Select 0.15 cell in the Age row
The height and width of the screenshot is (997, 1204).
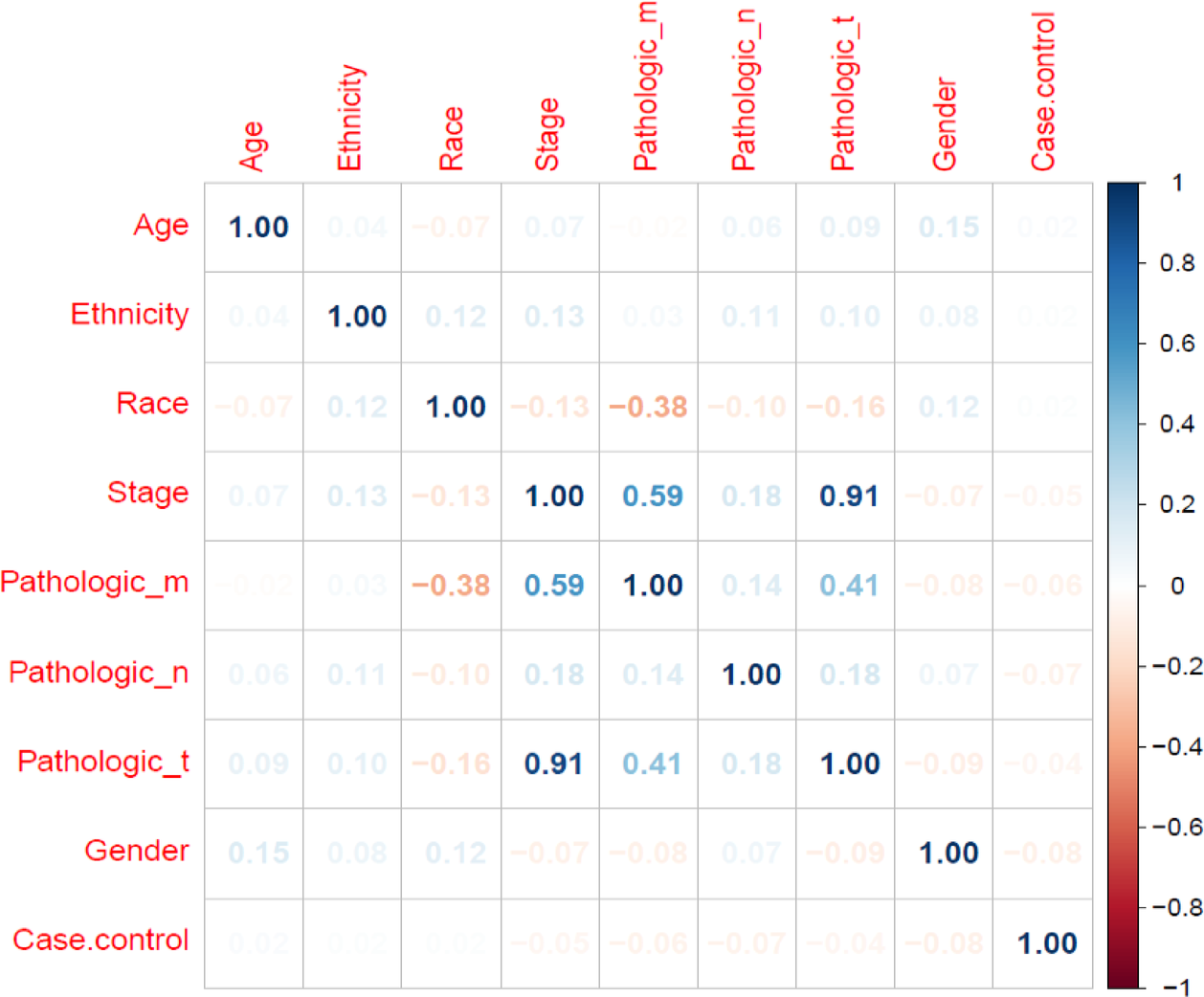(x=948, y=228)
